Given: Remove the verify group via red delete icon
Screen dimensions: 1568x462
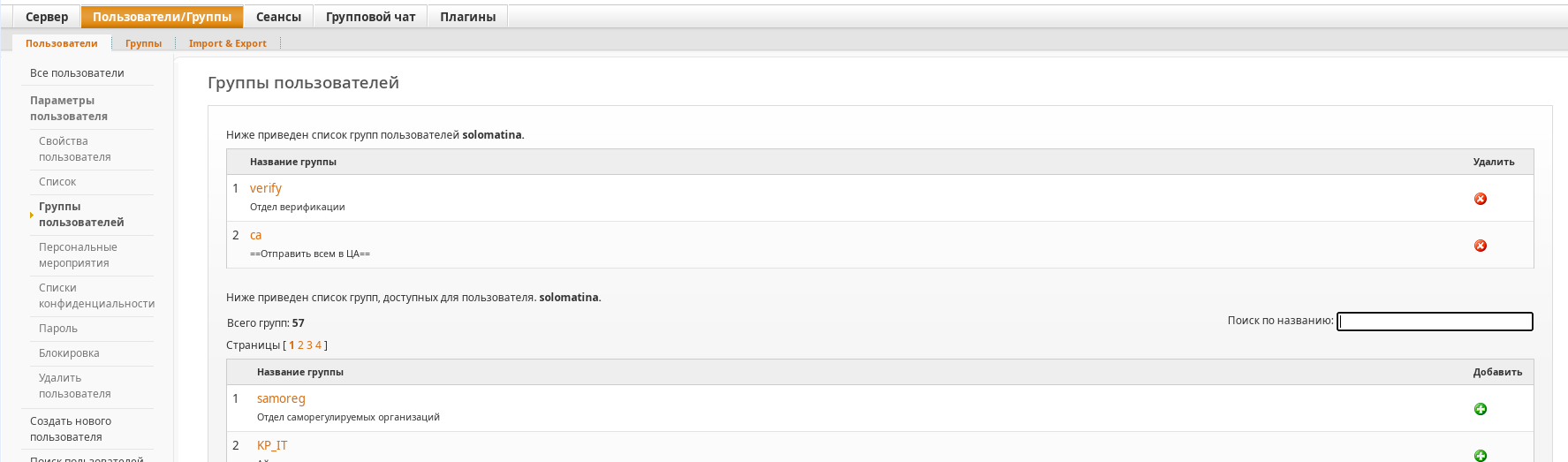Looking at the screenshot, I should 1481,199.
